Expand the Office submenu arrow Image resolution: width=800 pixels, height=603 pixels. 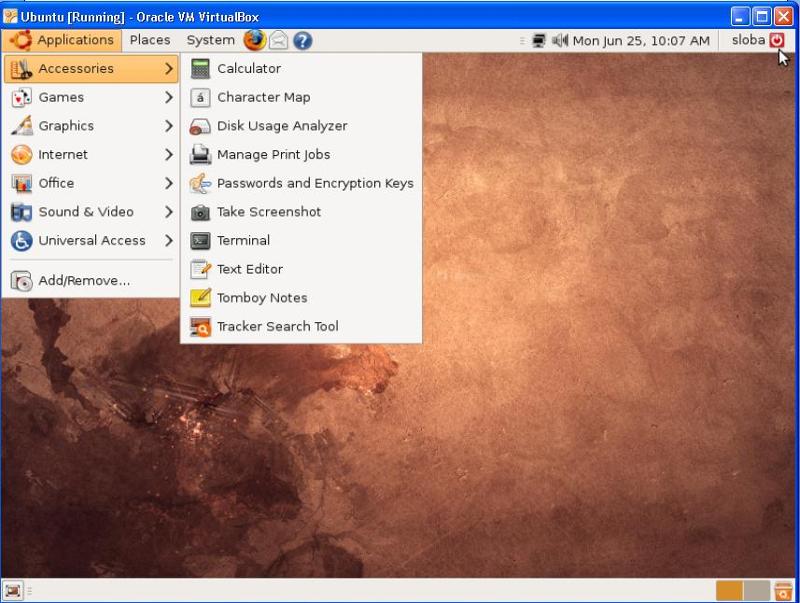click(169, 183)
